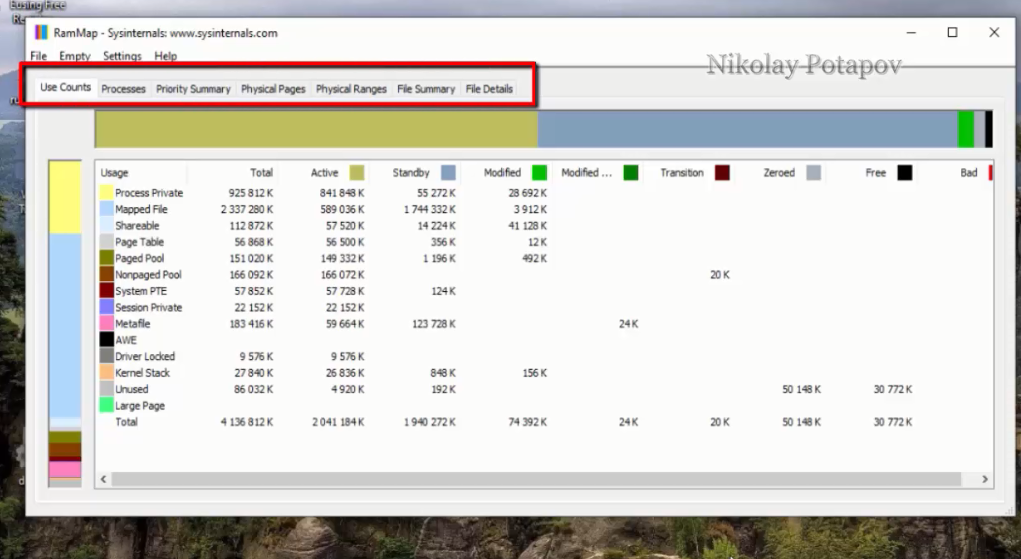Click the Process Private yellow swatch

[x=106, y=193]
